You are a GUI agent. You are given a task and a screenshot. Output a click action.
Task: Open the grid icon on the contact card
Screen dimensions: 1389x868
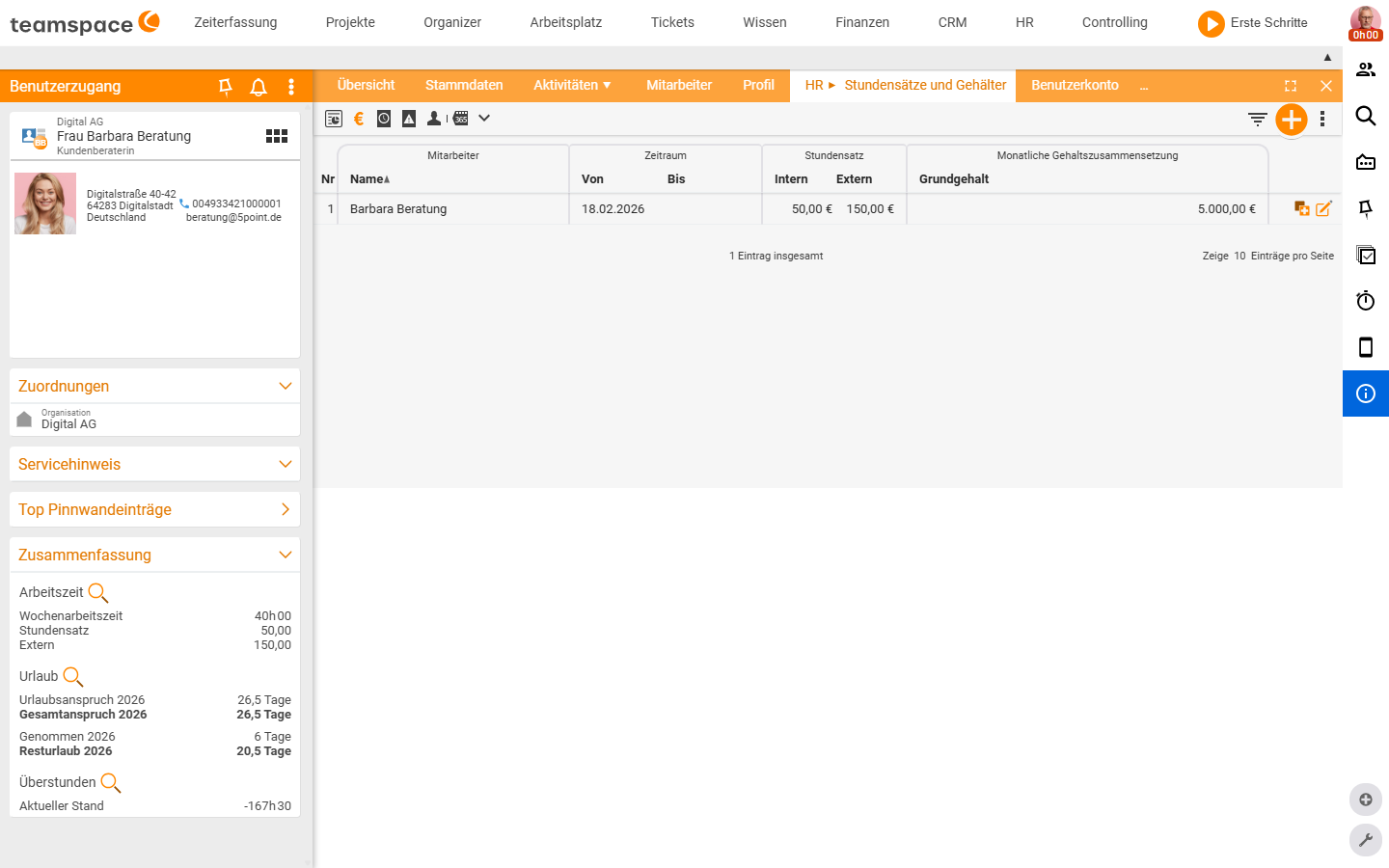[x=277, y=136]
